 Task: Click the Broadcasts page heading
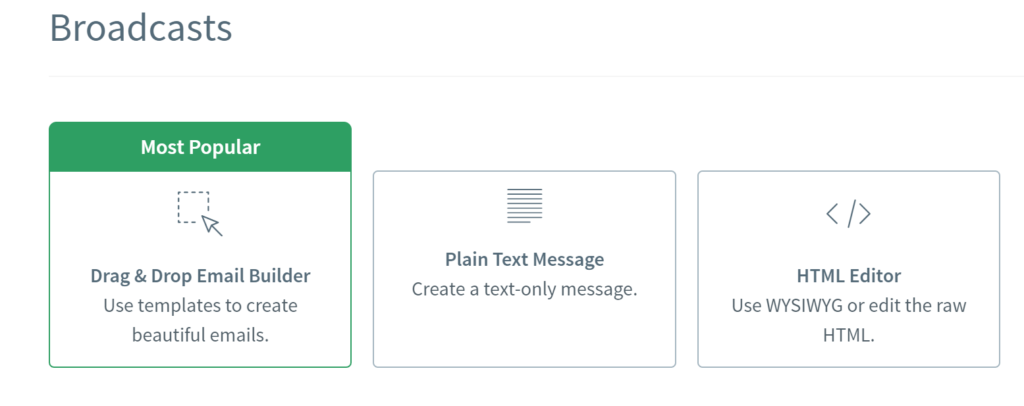140,28
